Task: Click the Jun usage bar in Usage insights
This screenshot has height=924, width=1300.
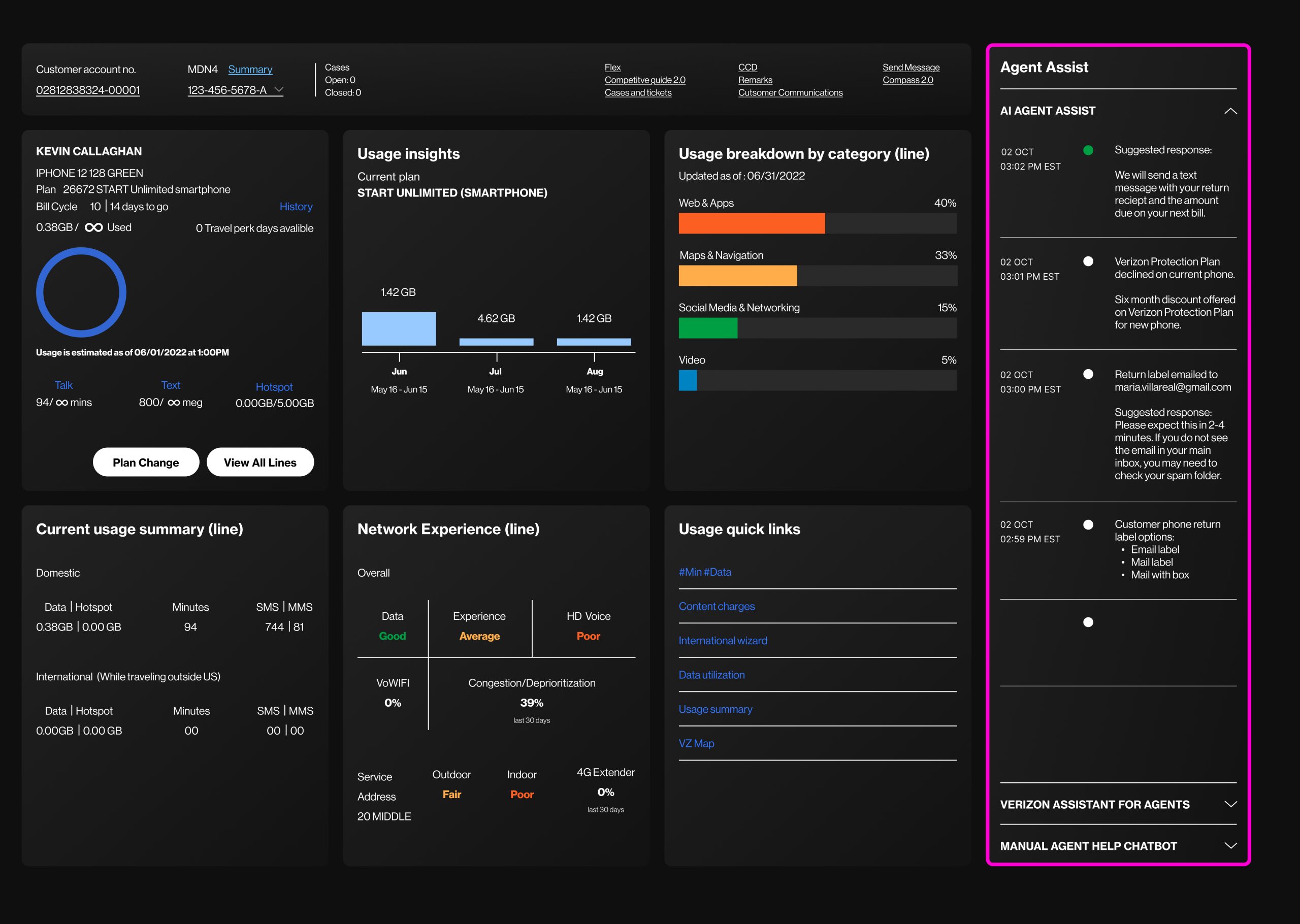Action: click(398, 328)
